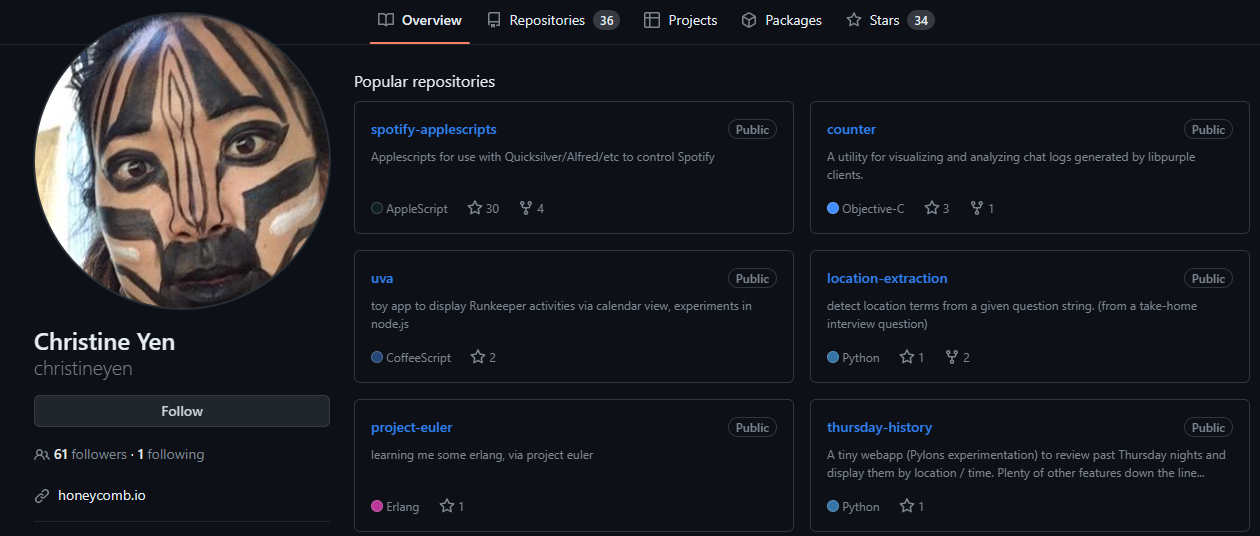
Task: Click the project-euler description about erlang
Action: pos(482,455)
